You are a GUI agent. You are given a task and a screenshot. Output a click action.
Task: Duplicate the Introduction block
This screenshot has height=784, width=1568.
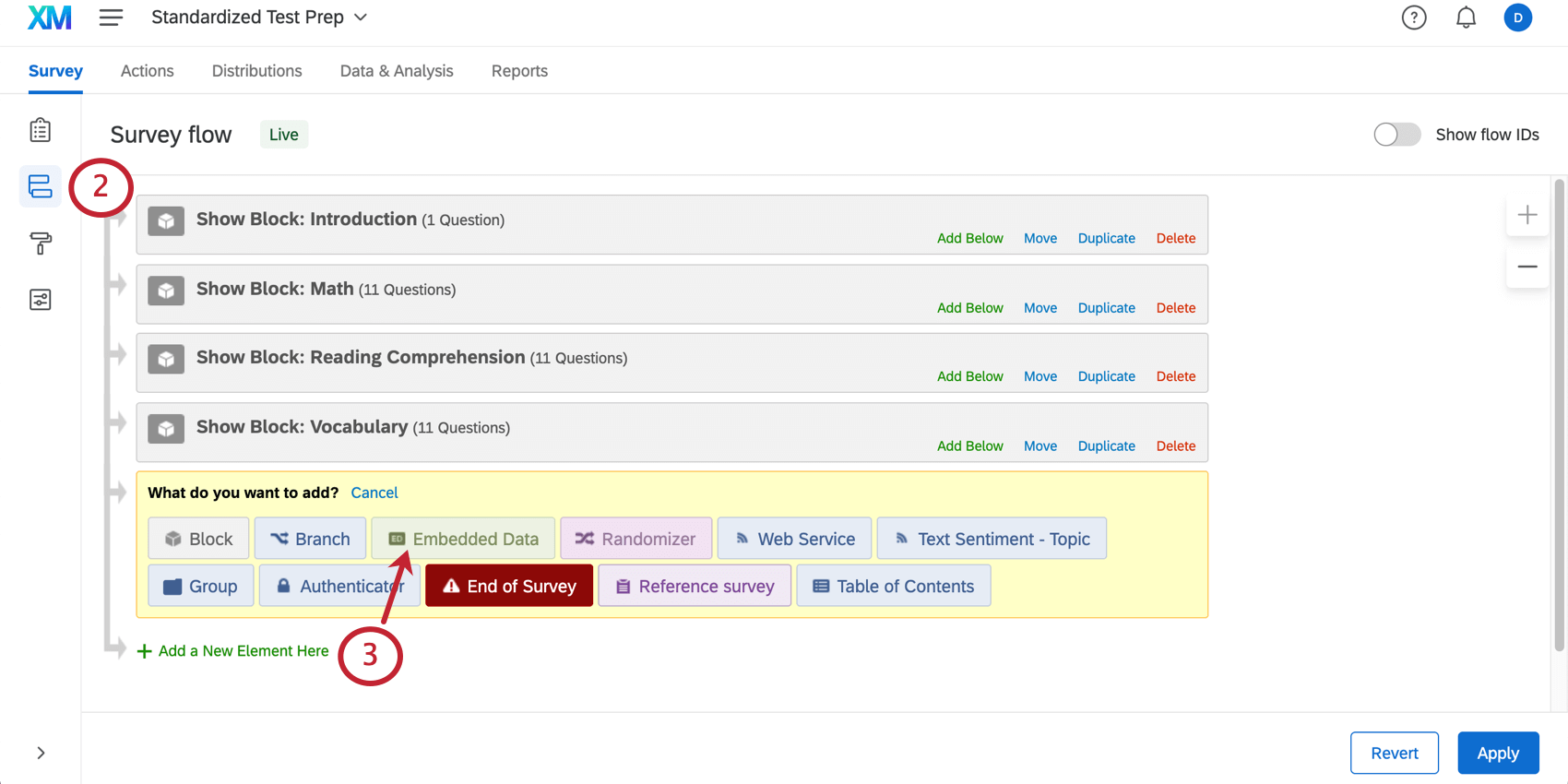pyautogui.click(x=1107, y=238)
